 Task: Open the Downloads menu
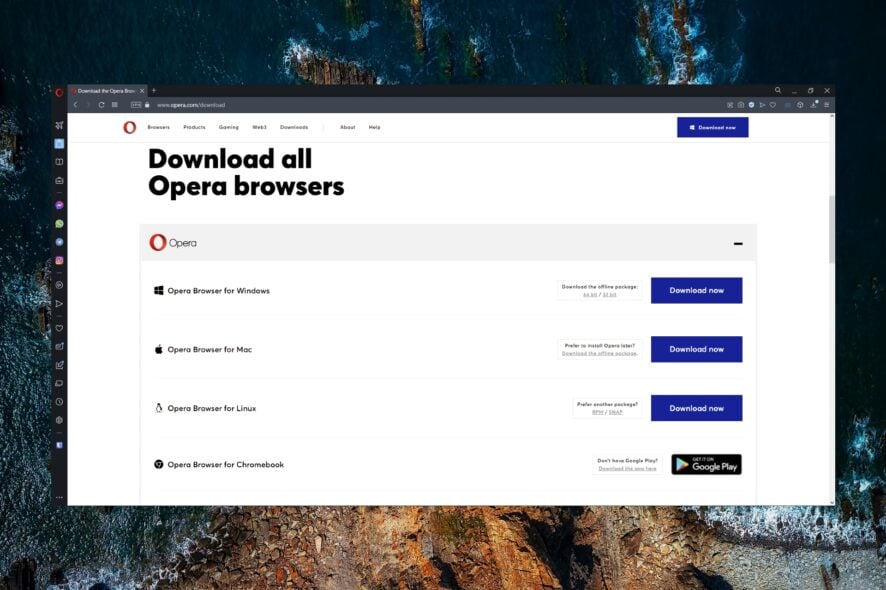[x=294, y=127]
